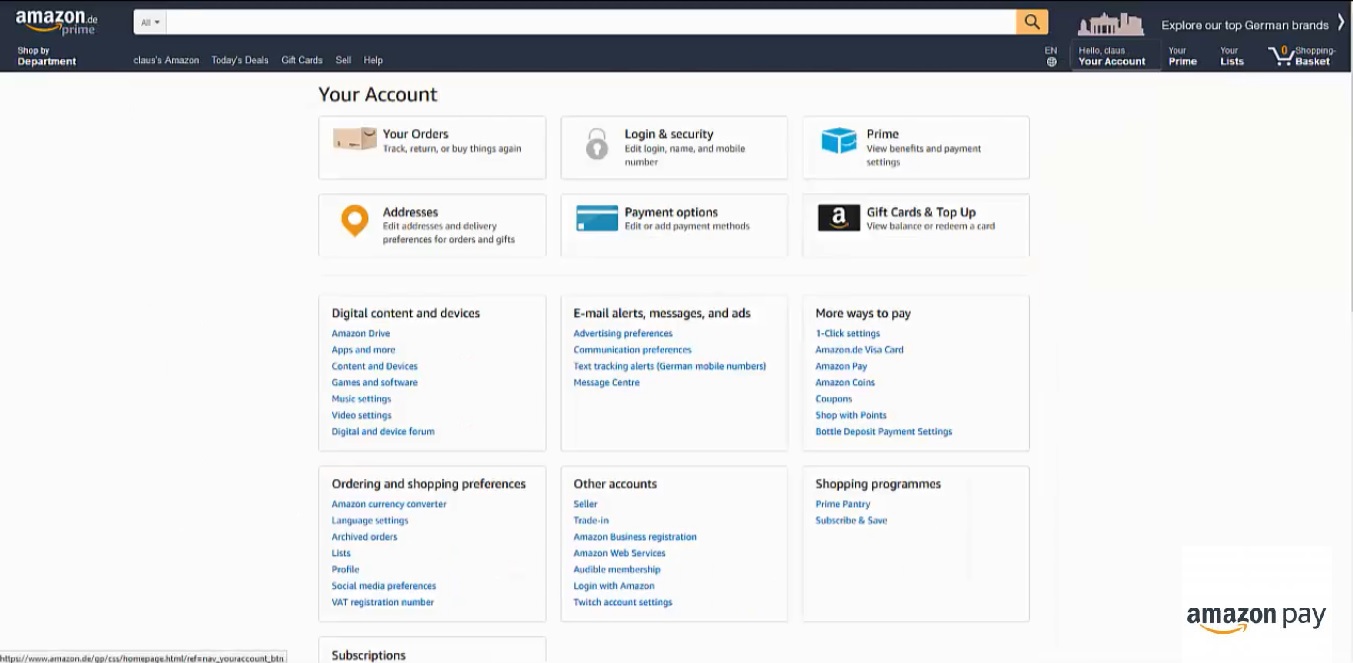The width and height of the screenshot is (1353, 663).
Task: Click the Advertising preferences link
Action: [x=623, y=334]
